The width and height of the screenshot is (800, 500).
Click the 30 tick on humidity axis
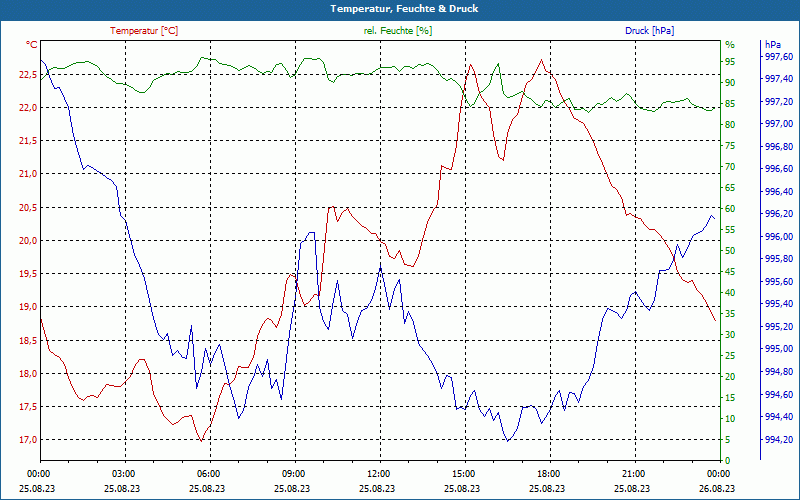(730, 335)
